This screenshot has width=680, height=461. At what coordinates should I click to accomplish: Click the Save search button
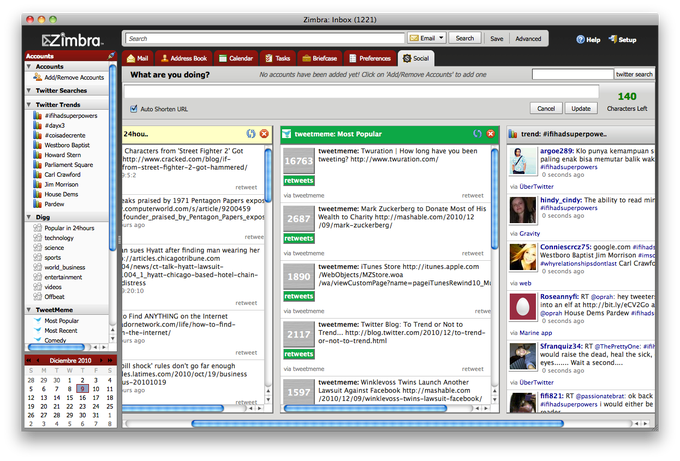click(497, 39)
